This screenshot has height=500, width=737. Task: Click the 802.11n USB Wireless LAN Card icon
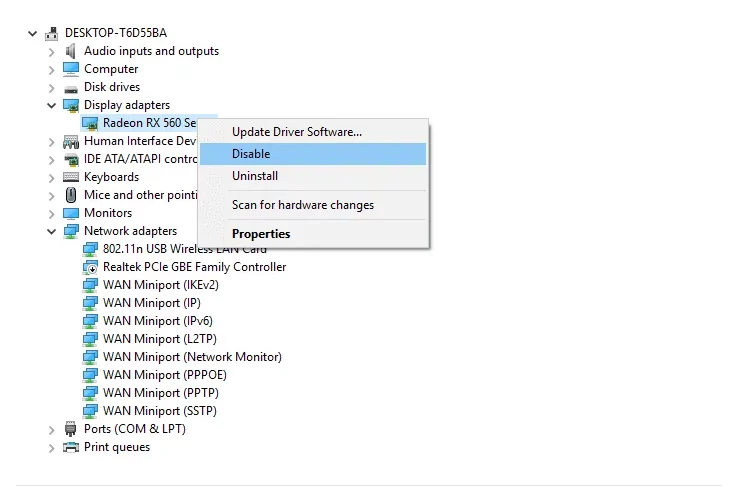(x=90, y=249)
